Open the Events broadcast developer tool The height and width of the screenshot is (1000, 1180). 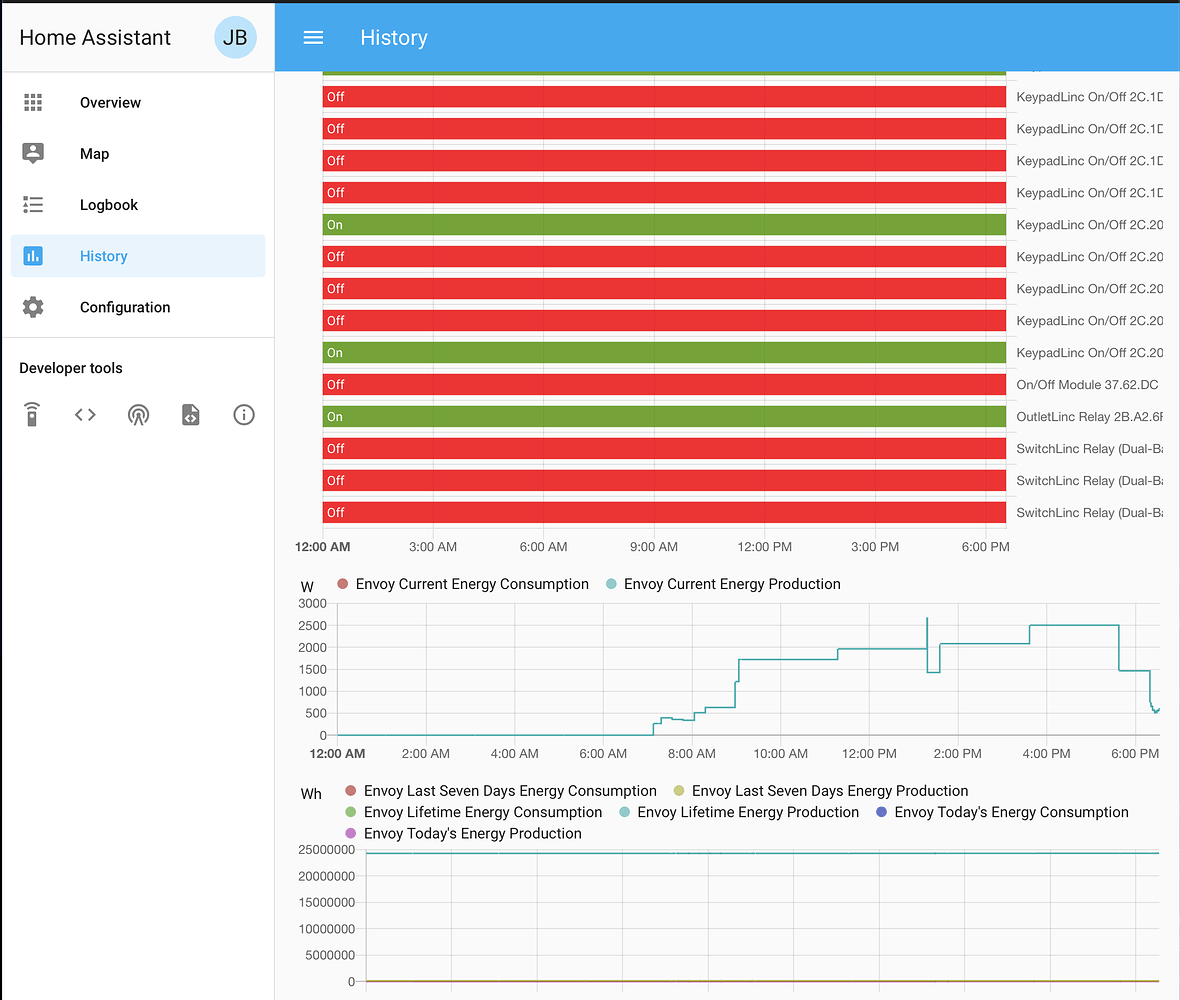point(138,415)
